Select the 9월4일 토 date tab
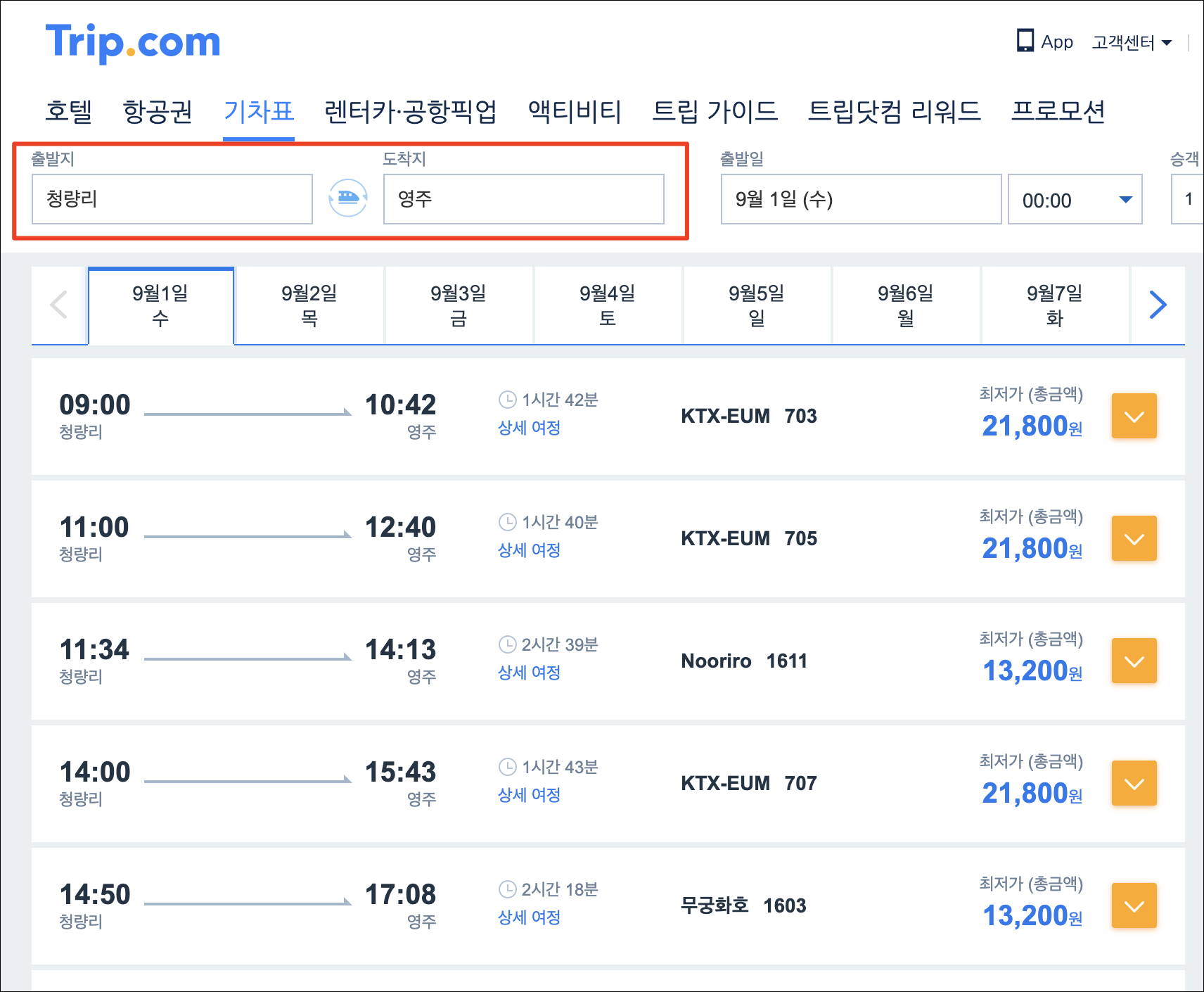 608,305
